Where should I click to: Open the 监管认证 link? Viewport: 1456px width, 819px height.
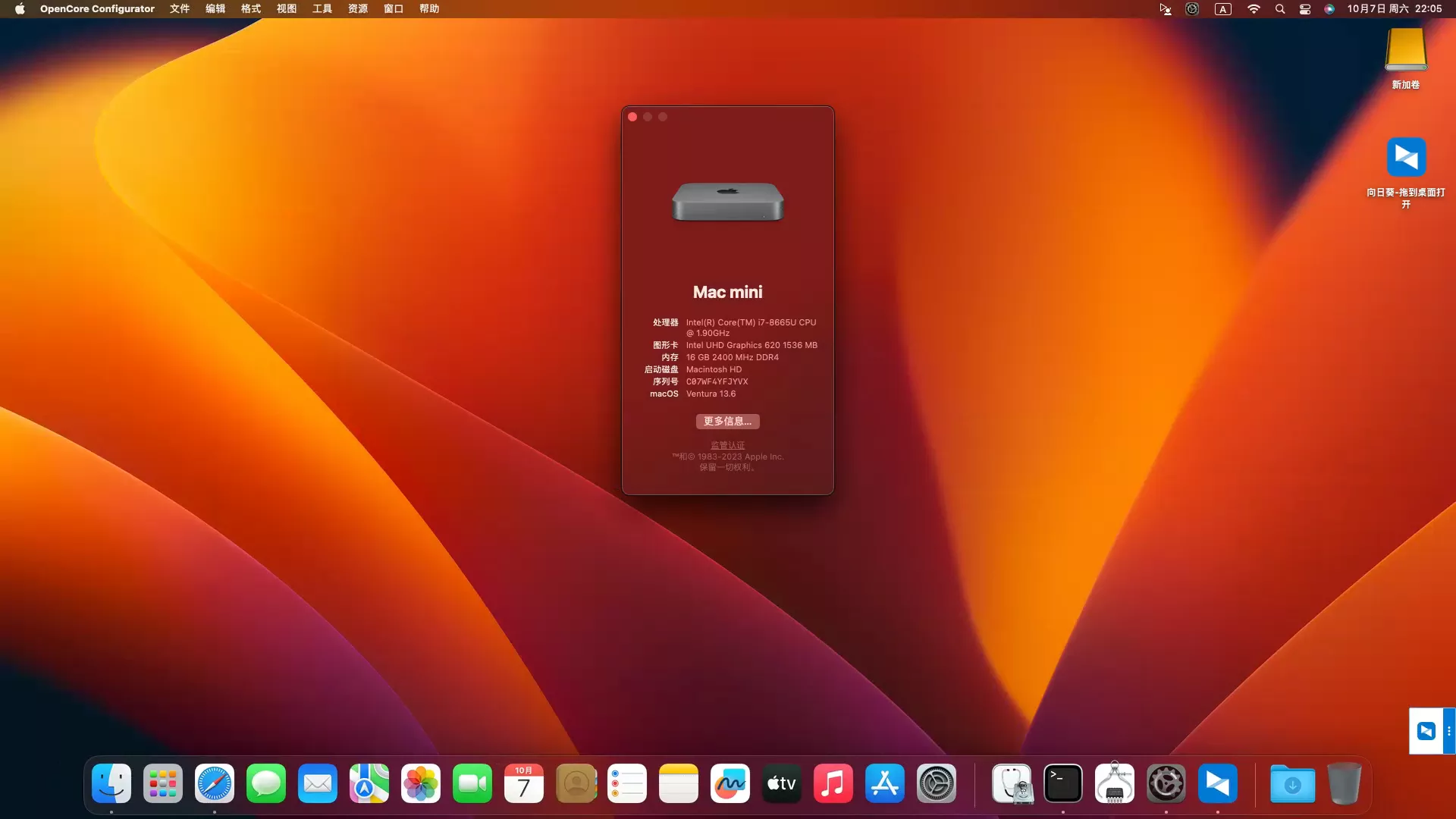727,445
